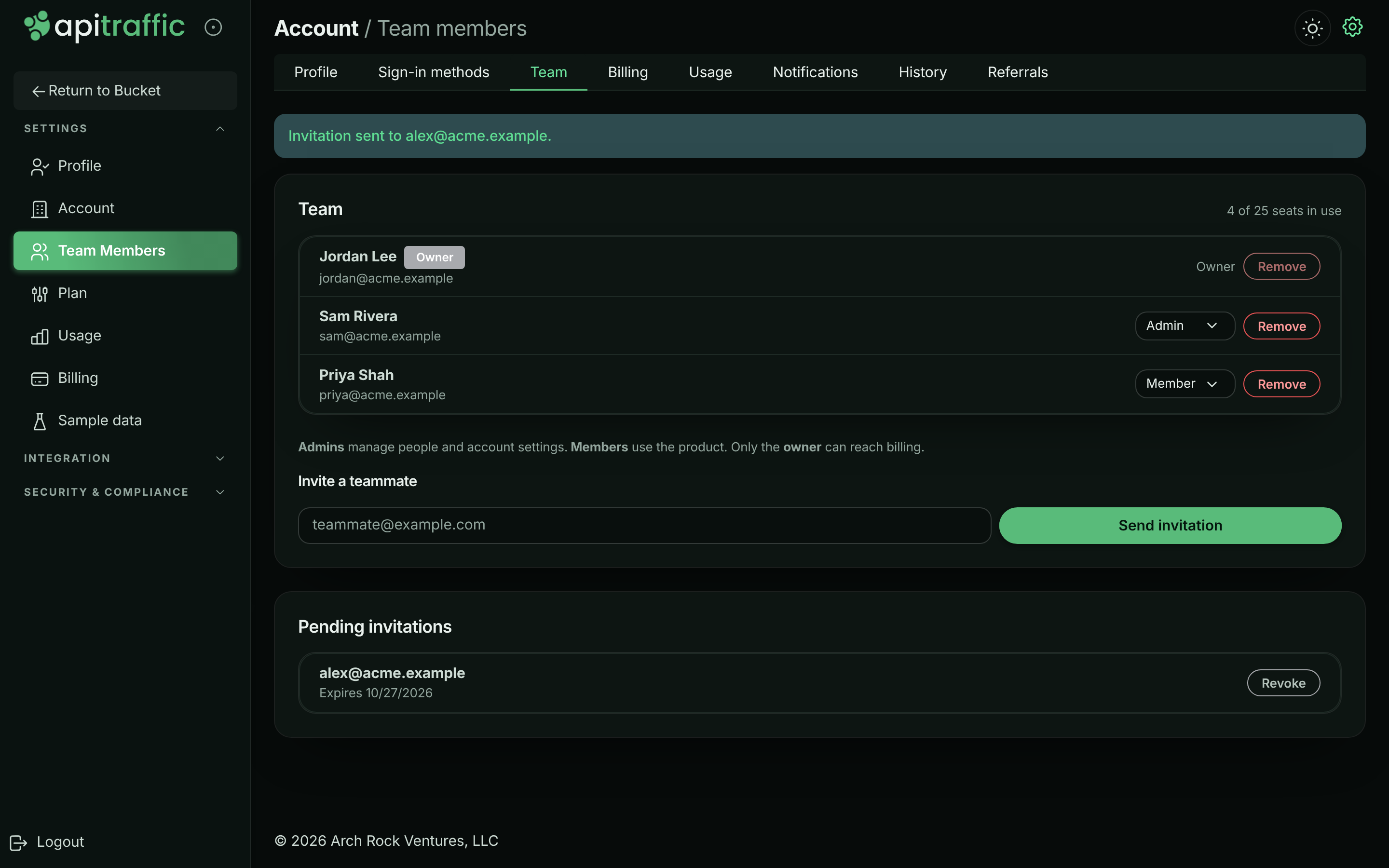Viewport: 1389px width, 868px height.
Task: Click the apitraffic logo
Action: [x=105, y=27]
